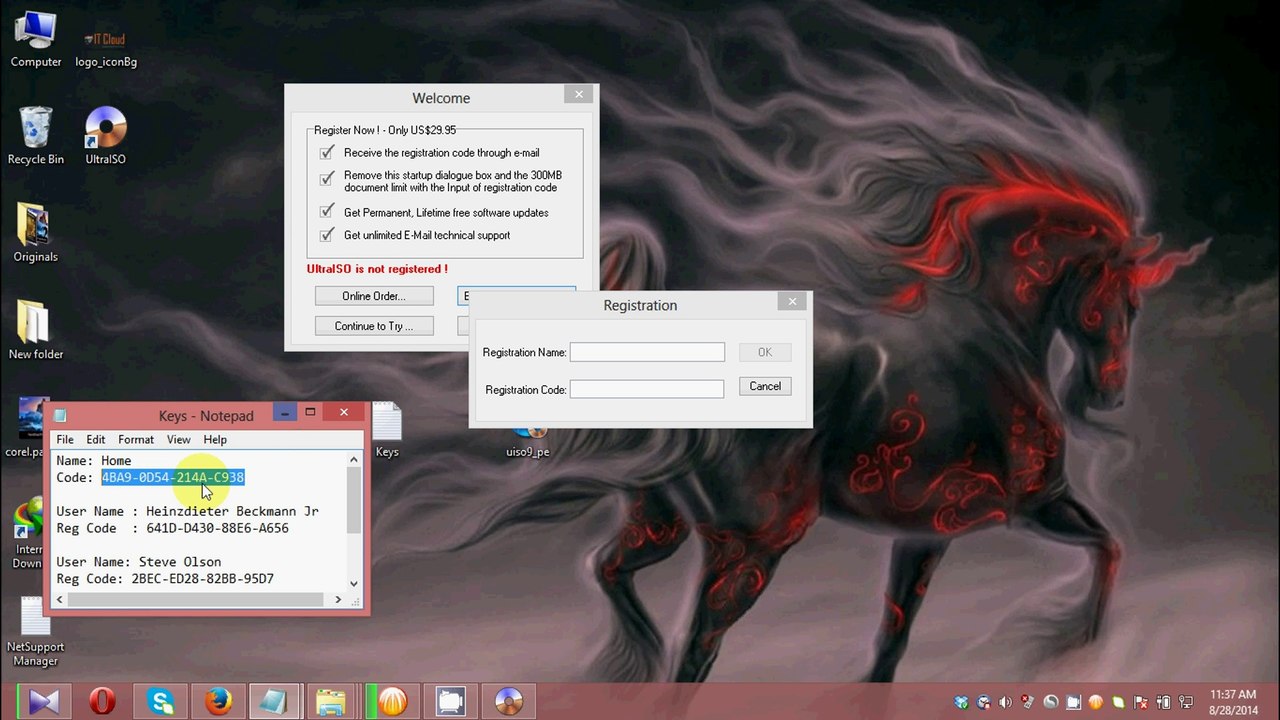Switch to UltraISO disc icon in taskbar
Image resolution: width=1280 pixels, height=720 pixels.
508,702
